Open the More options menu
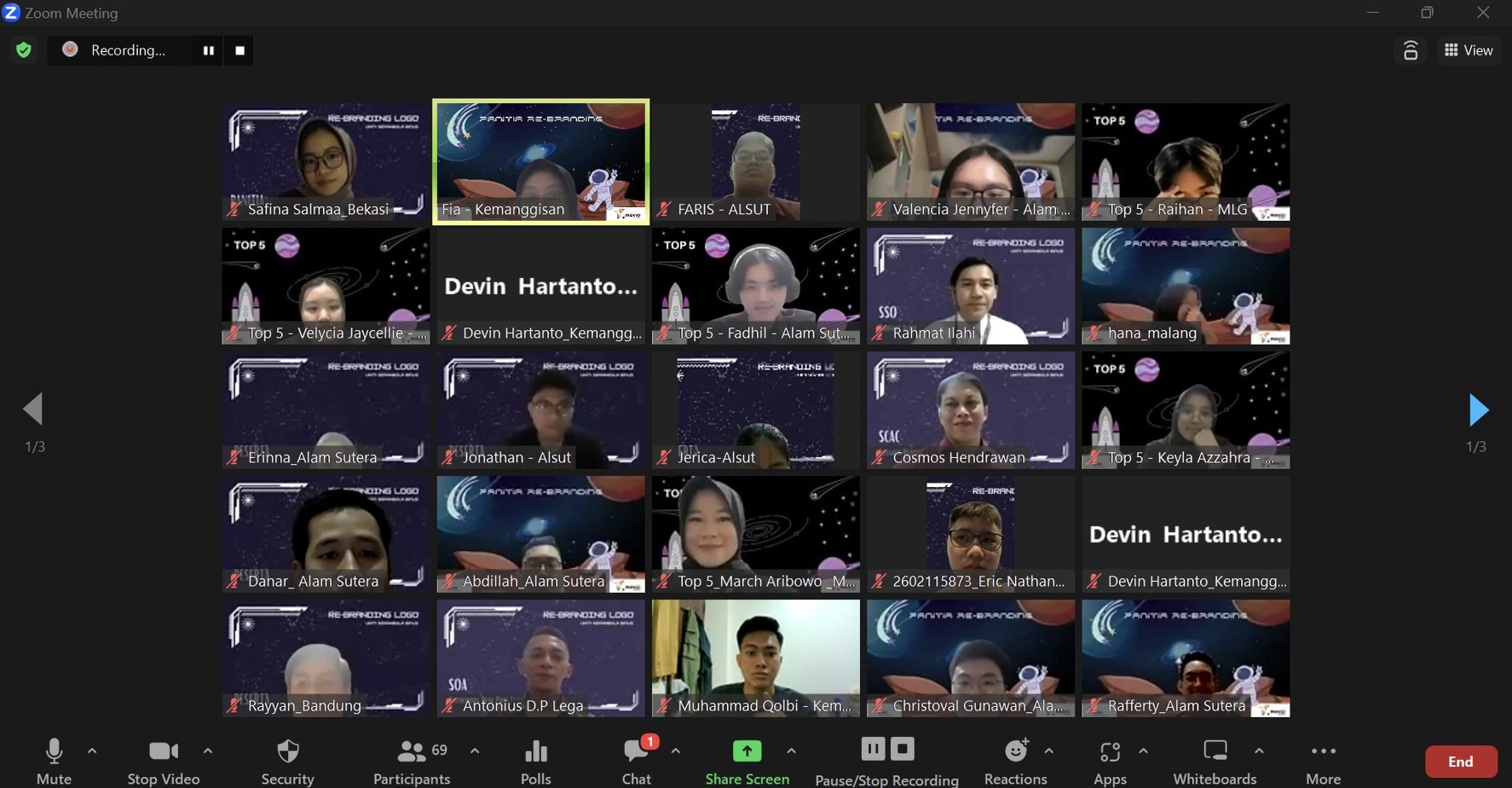Image resolution: width=1512 pixels, height=788 pixels. pos(1323,761)
